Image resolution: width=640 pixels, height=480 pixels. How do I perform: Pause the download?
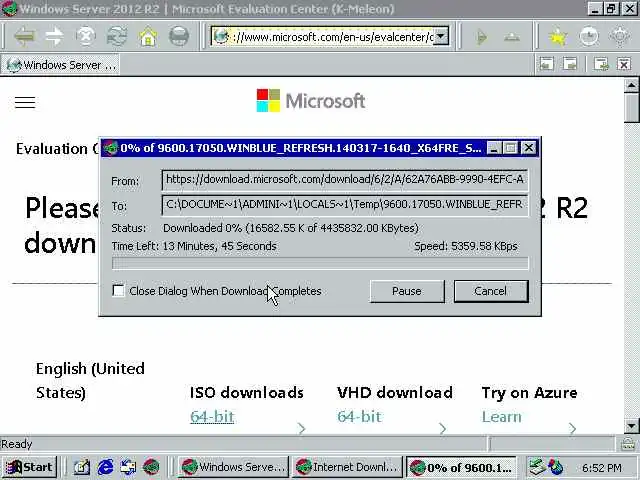(407, 291)
